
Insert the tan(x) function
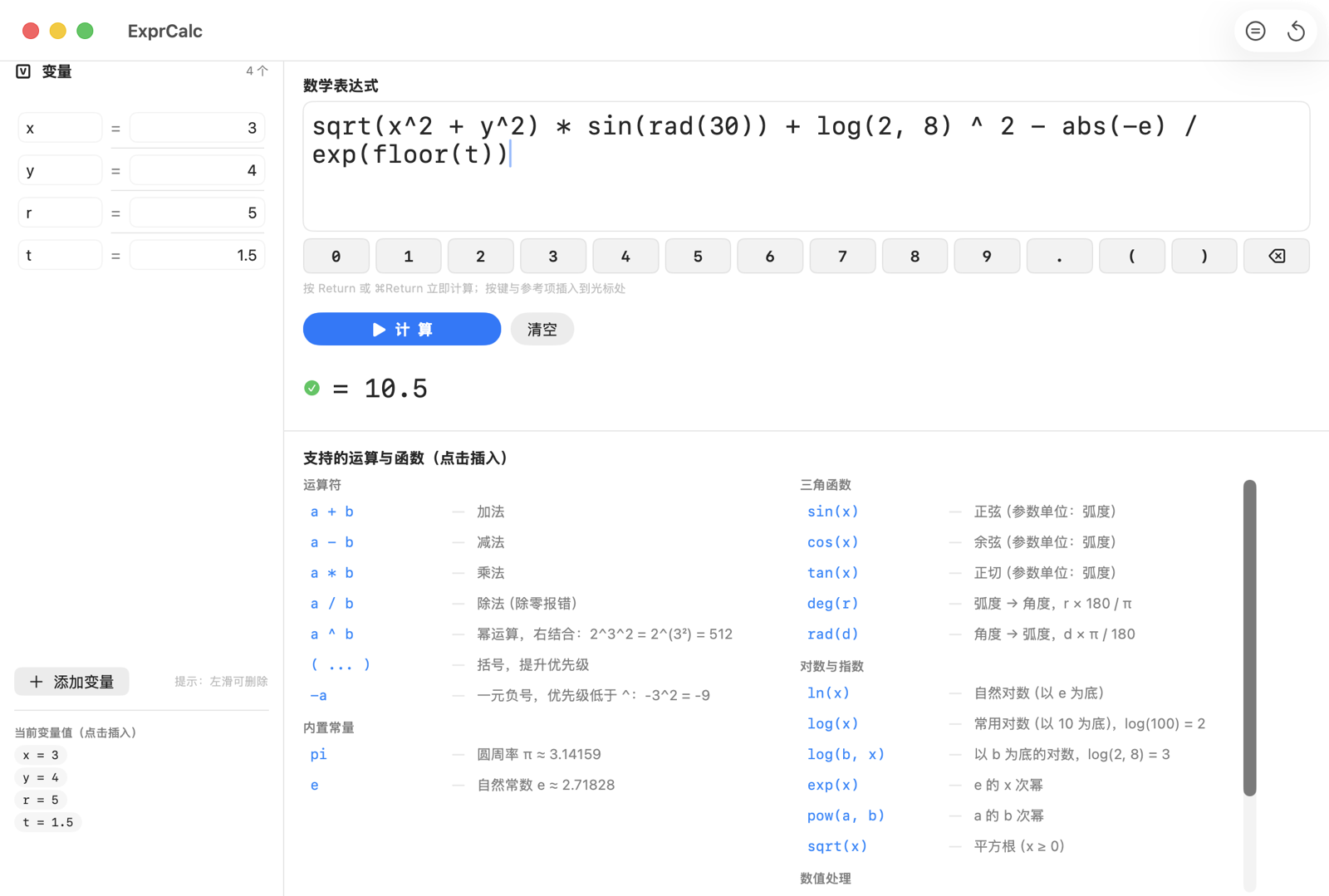point(832,573)
